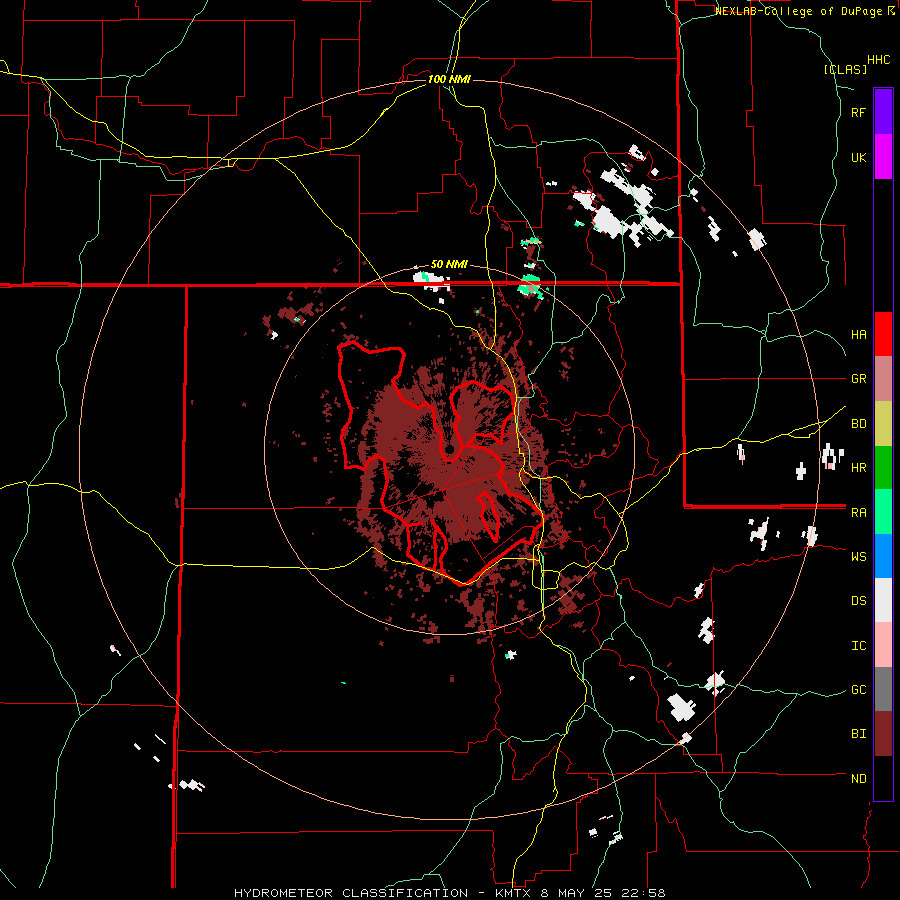Click the HR legend label

click(x=858, y=468)
